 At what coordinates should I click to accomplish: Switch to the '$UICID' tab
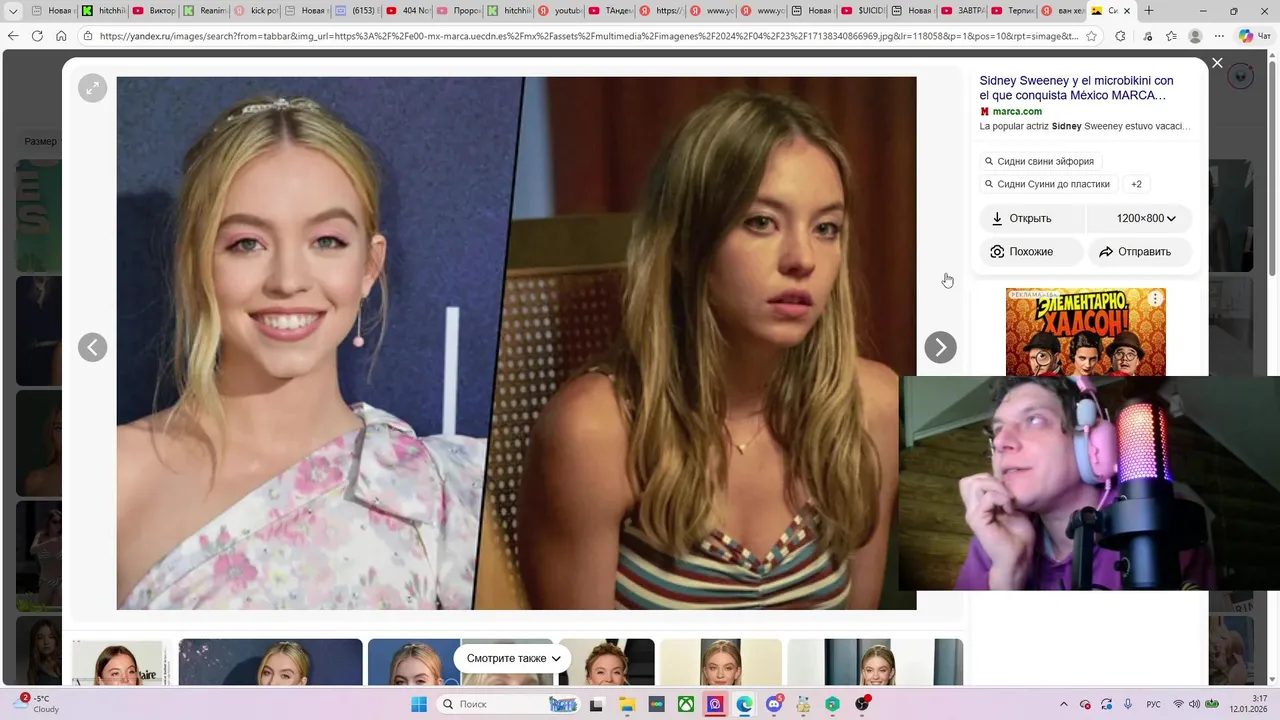(x=861, y=11)
